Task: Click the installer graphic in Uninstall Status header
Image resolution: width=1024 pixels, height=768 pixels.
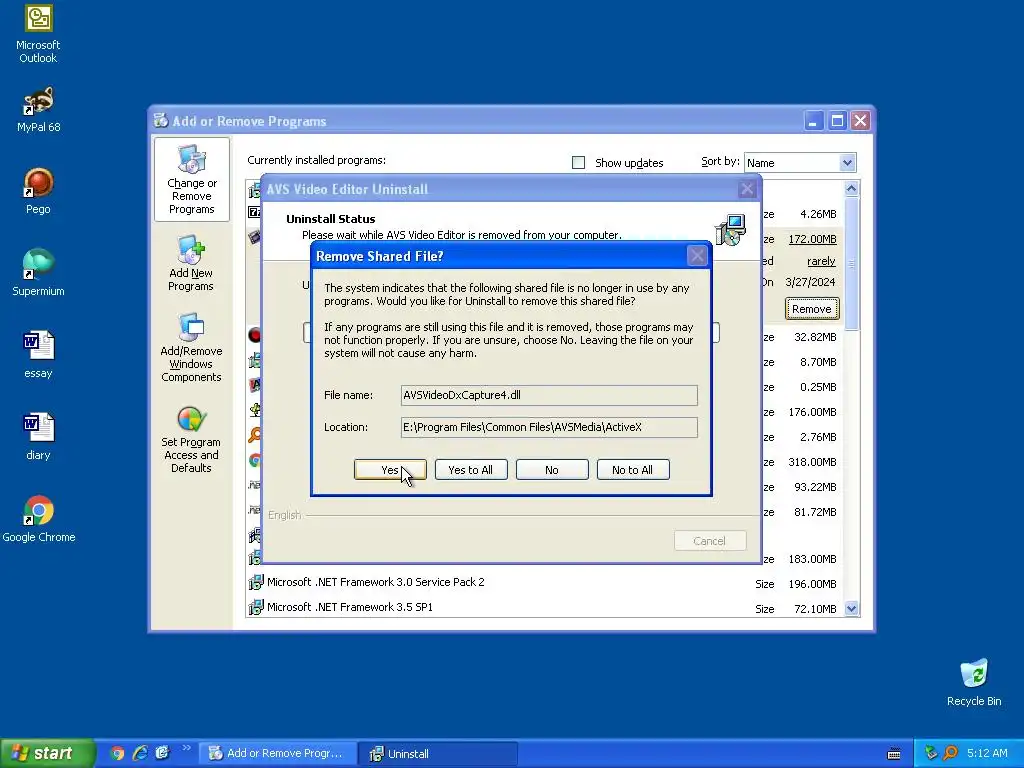Action: click(730, 230)
